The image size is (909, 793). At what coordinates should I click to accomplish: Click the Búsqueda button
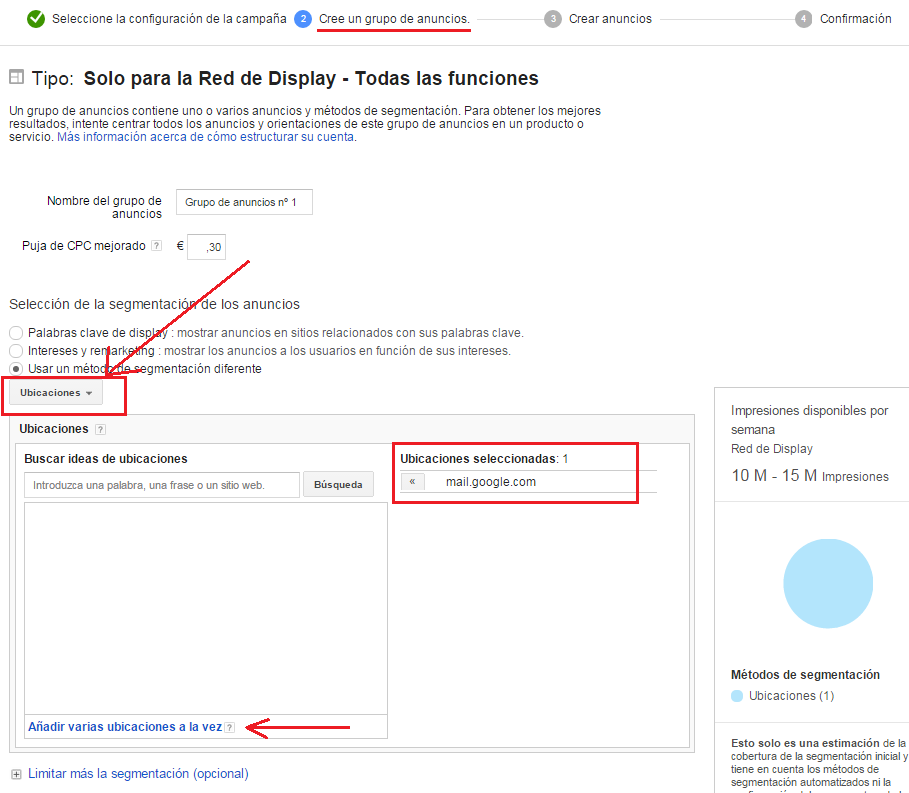pos(339,485)
